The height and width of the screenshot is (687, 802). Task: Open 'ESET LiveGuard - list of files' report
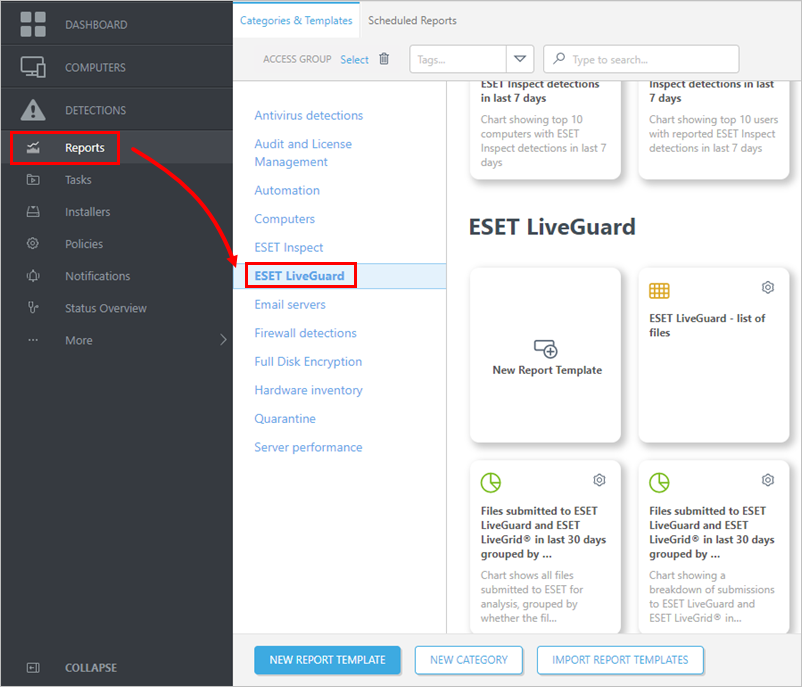coord(714,355)
